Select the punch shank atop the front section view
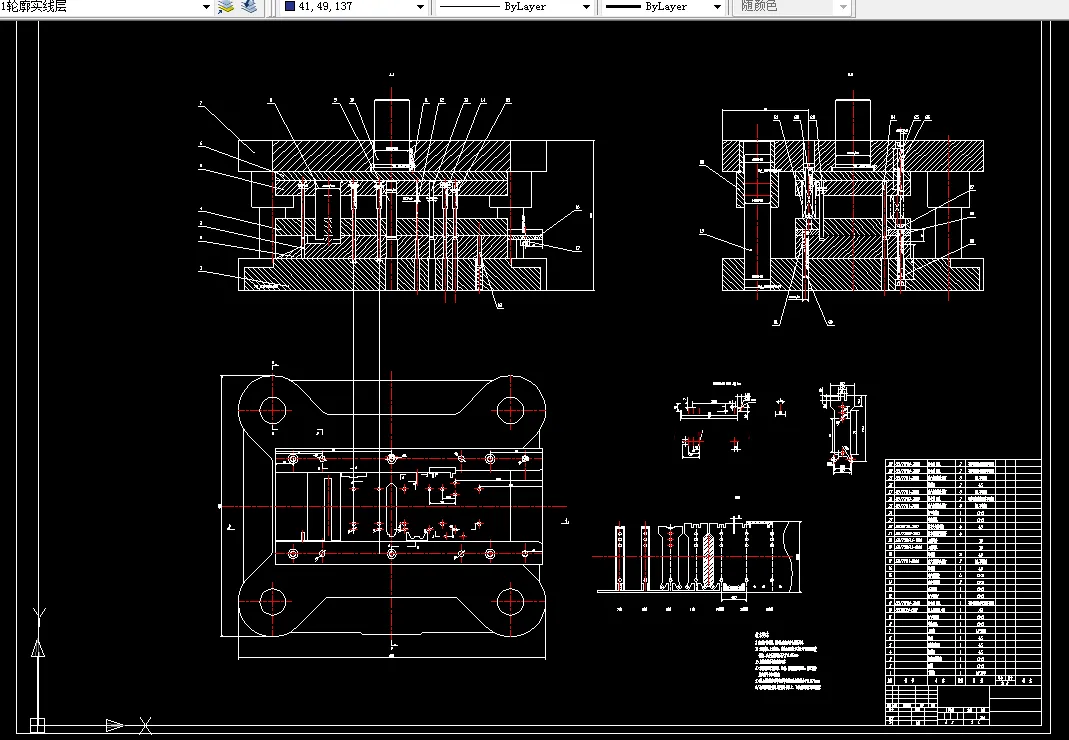 click(x=392, y=120)
